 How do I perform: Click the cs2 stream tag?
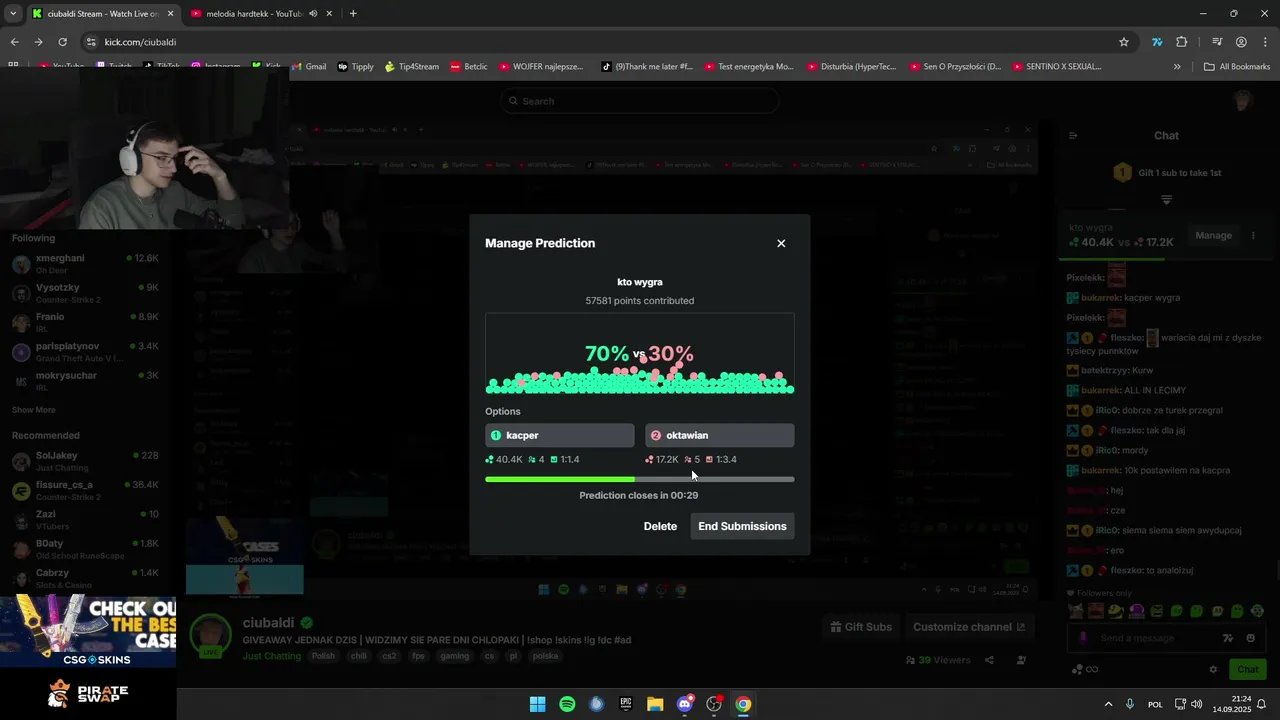389,656
